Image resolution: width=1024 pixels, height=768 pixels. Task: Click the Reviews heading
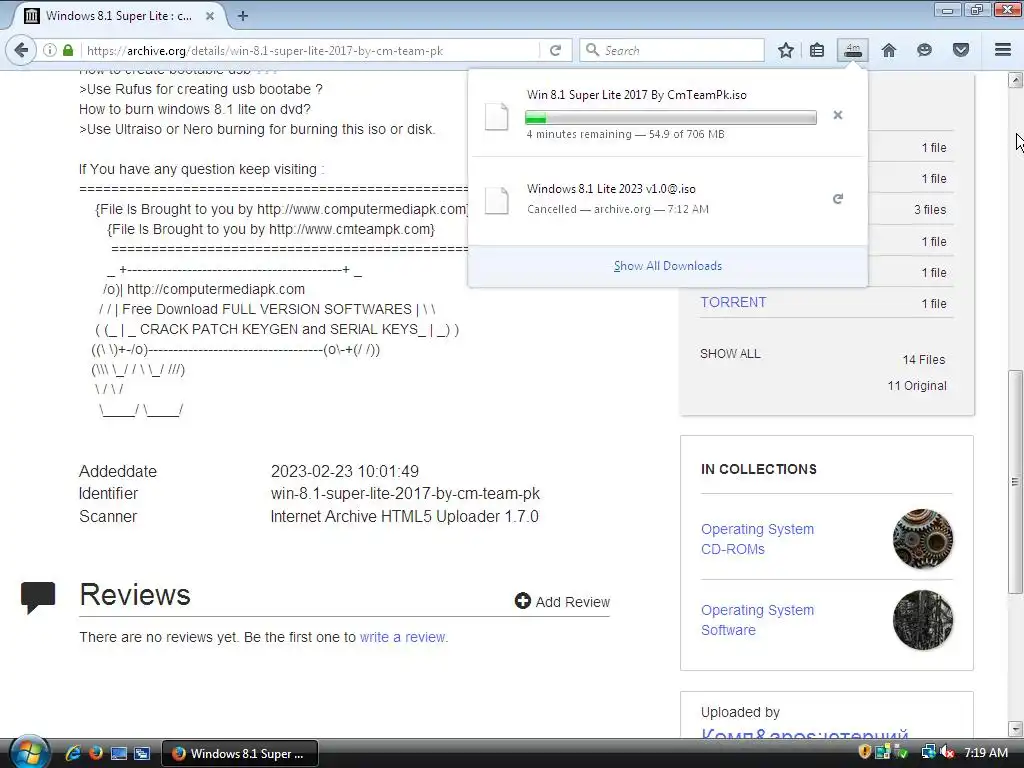[x=135, y=595]
